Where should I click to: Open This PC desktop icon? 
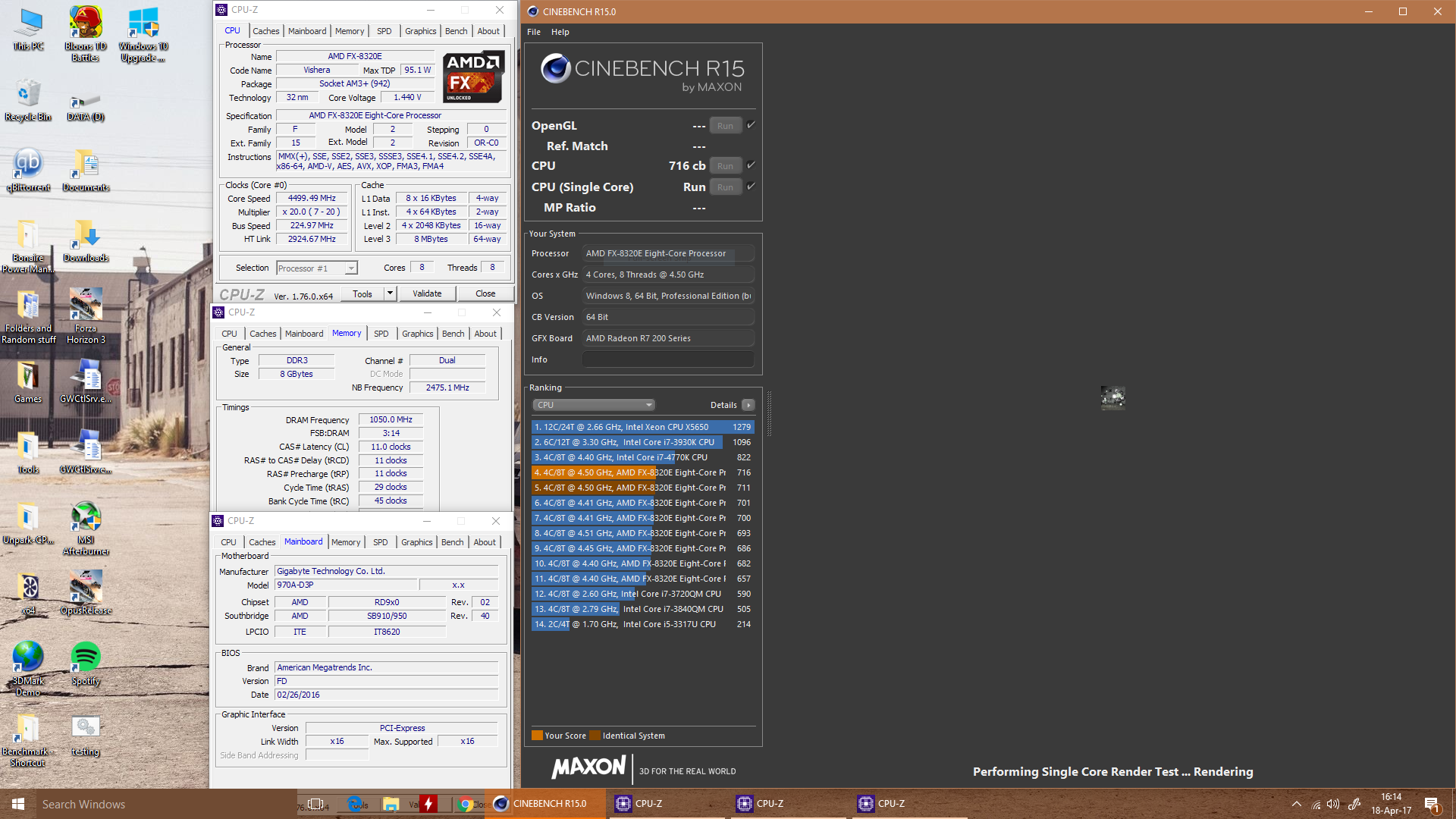click(29, 30)
